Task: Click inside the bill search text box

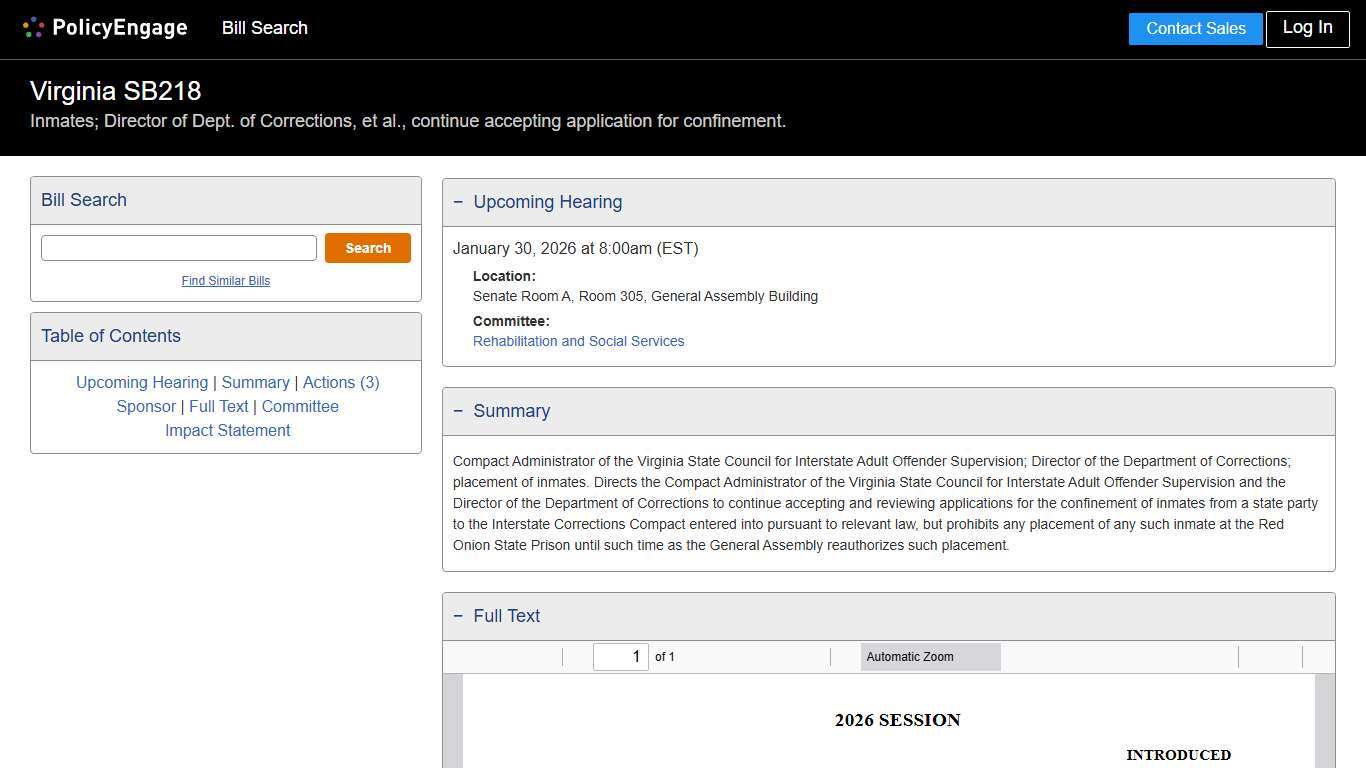Action: [x=178, y=247]
